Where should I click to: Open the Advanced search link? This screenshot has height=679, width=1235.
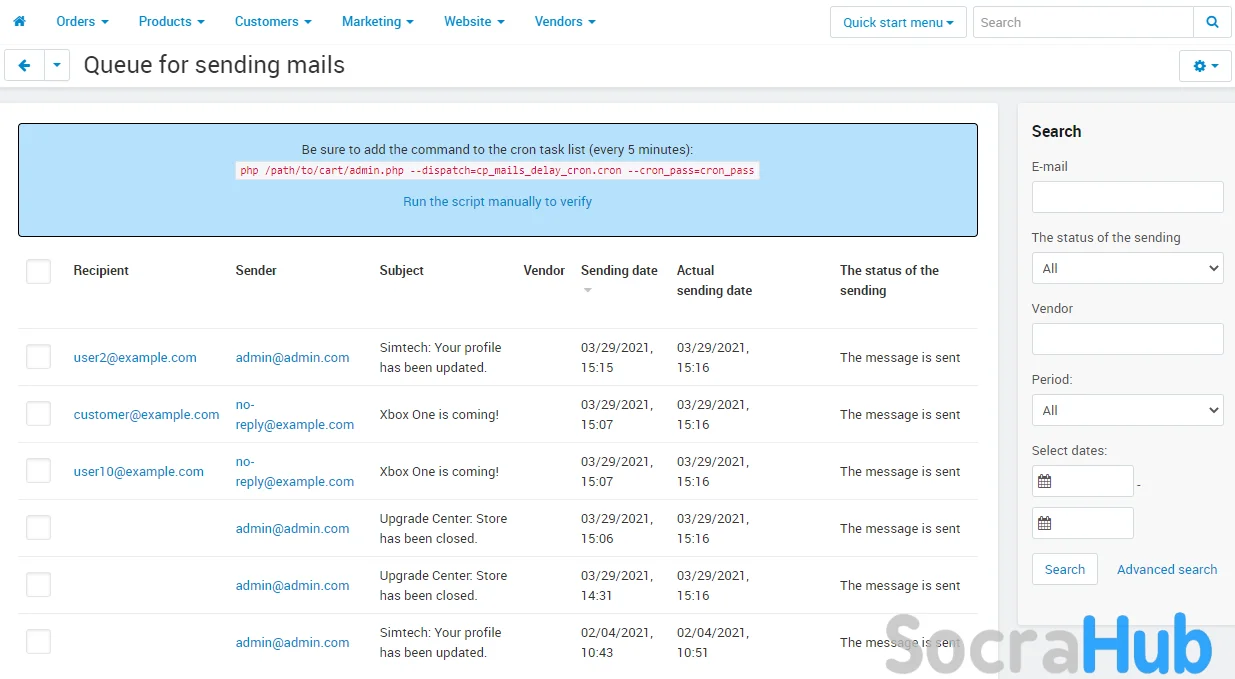click(1167, 569)
